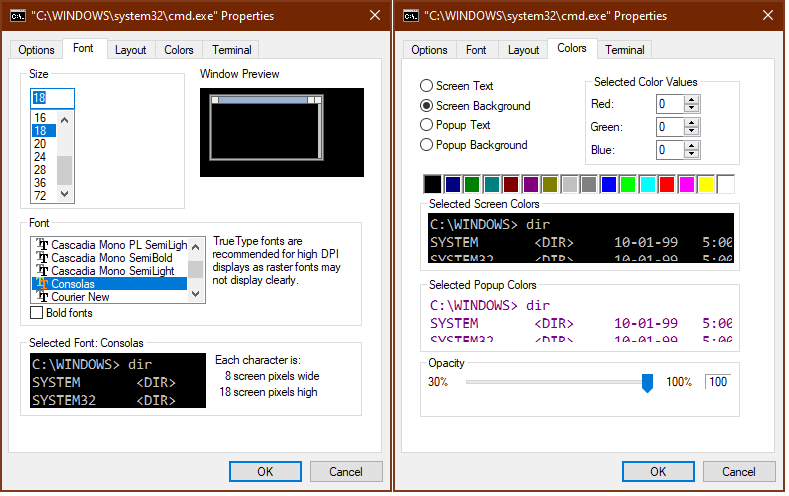The width and height of the screenshot is (789, 496).
Task: Click cmd icon in right Properties title bar
Action: point(411,16)
